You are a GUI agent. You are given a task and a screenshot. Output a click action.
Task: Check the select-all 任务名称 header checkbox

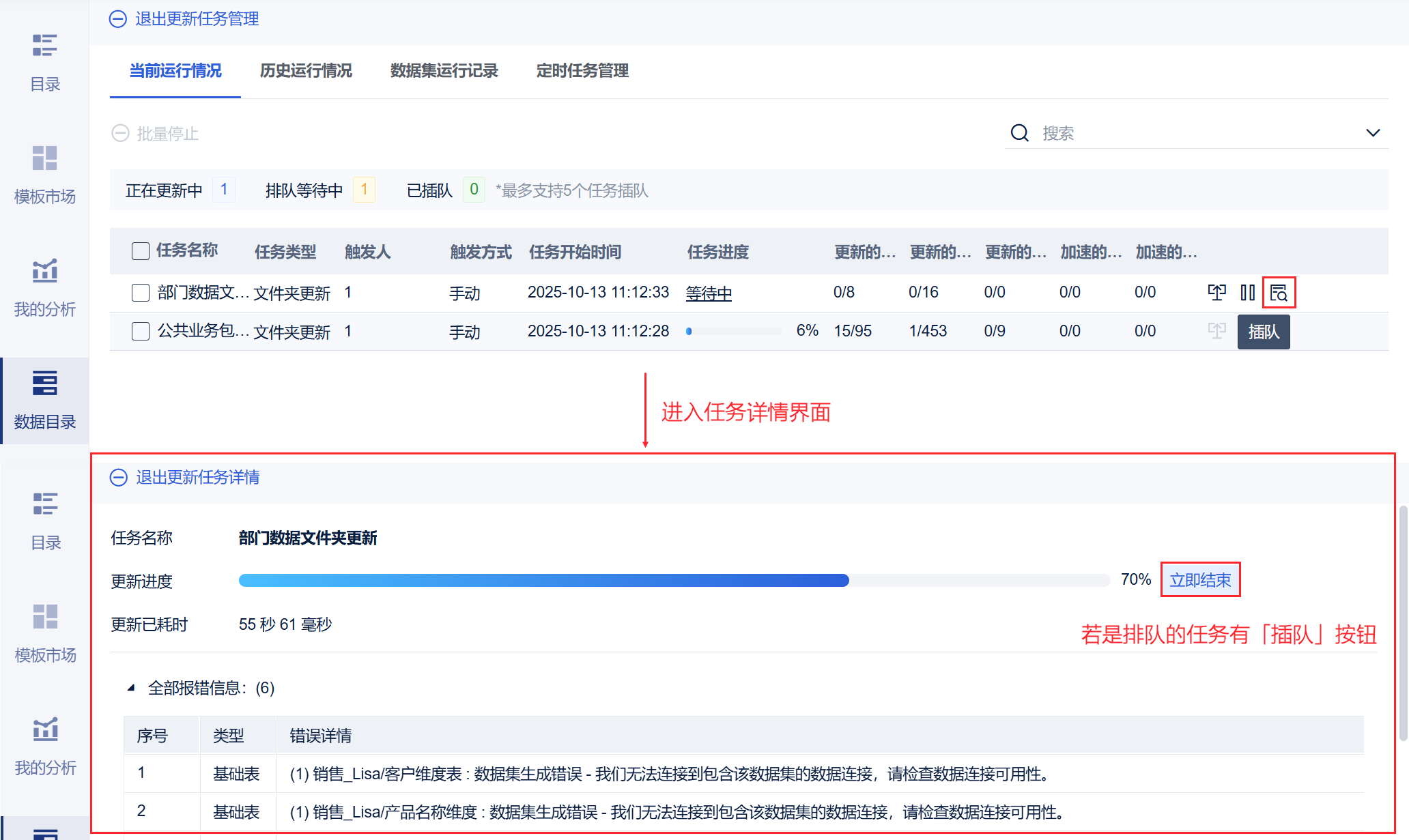pyautogui.click(x=141, y=251)
